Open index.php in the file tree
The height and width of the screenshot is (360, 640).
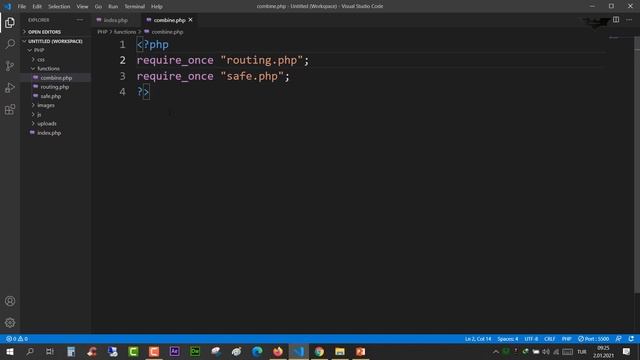tap(49, 133)
